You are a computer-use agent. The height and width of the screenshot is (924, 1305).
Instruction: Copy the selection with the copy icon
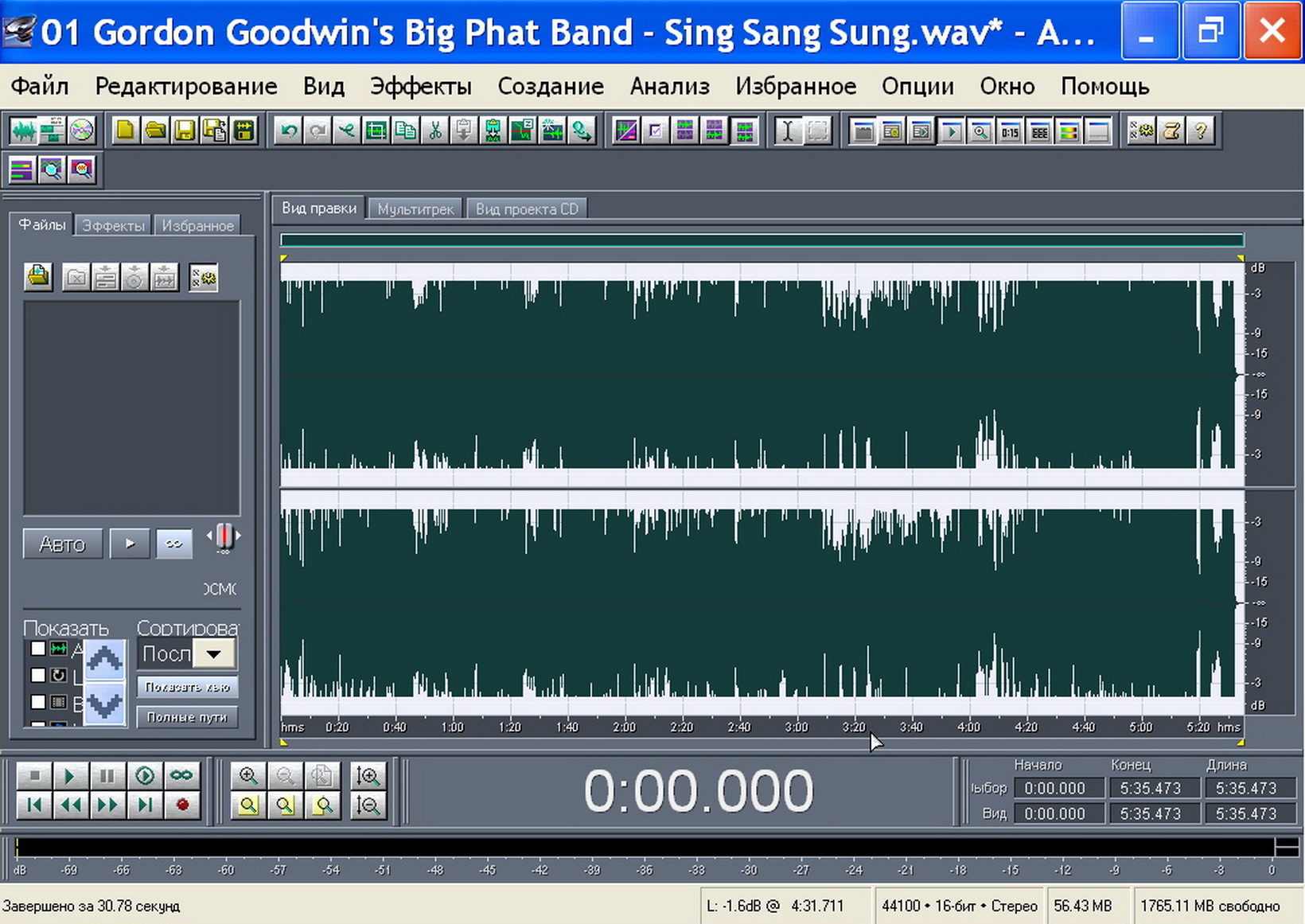(x=406, y=131)
